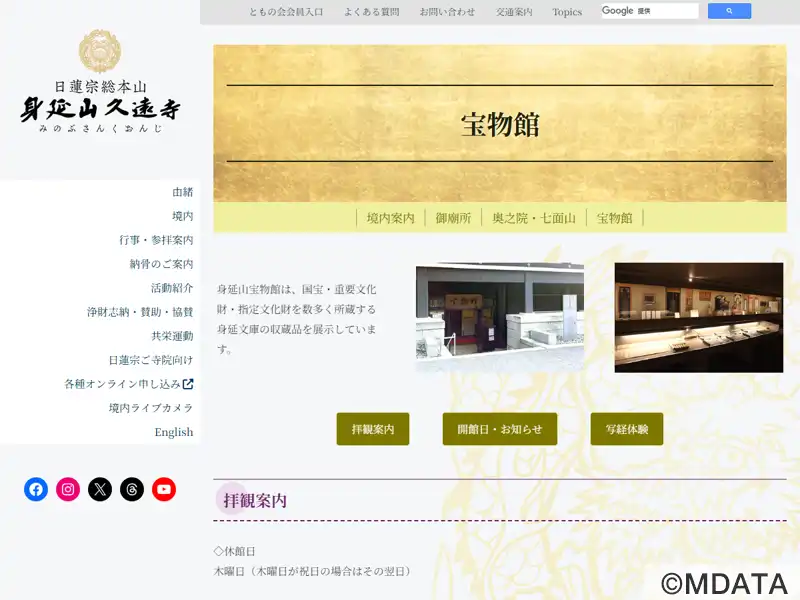Select 日蓮宗ご寺院向け in the sidebar

(x=151, y=360)
